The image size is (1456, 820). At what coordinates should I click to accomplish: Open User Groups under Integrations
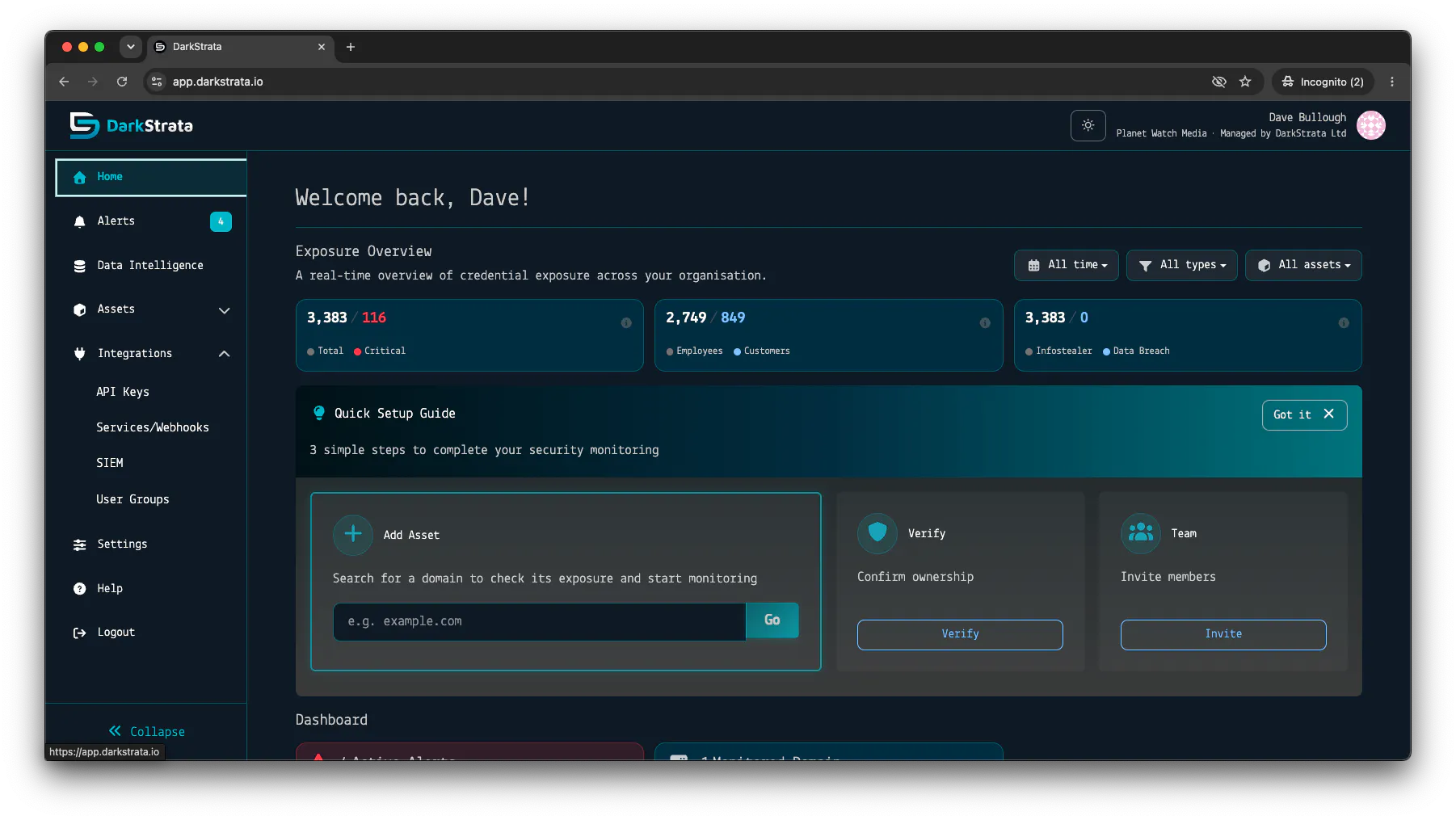tap(133, 499)
